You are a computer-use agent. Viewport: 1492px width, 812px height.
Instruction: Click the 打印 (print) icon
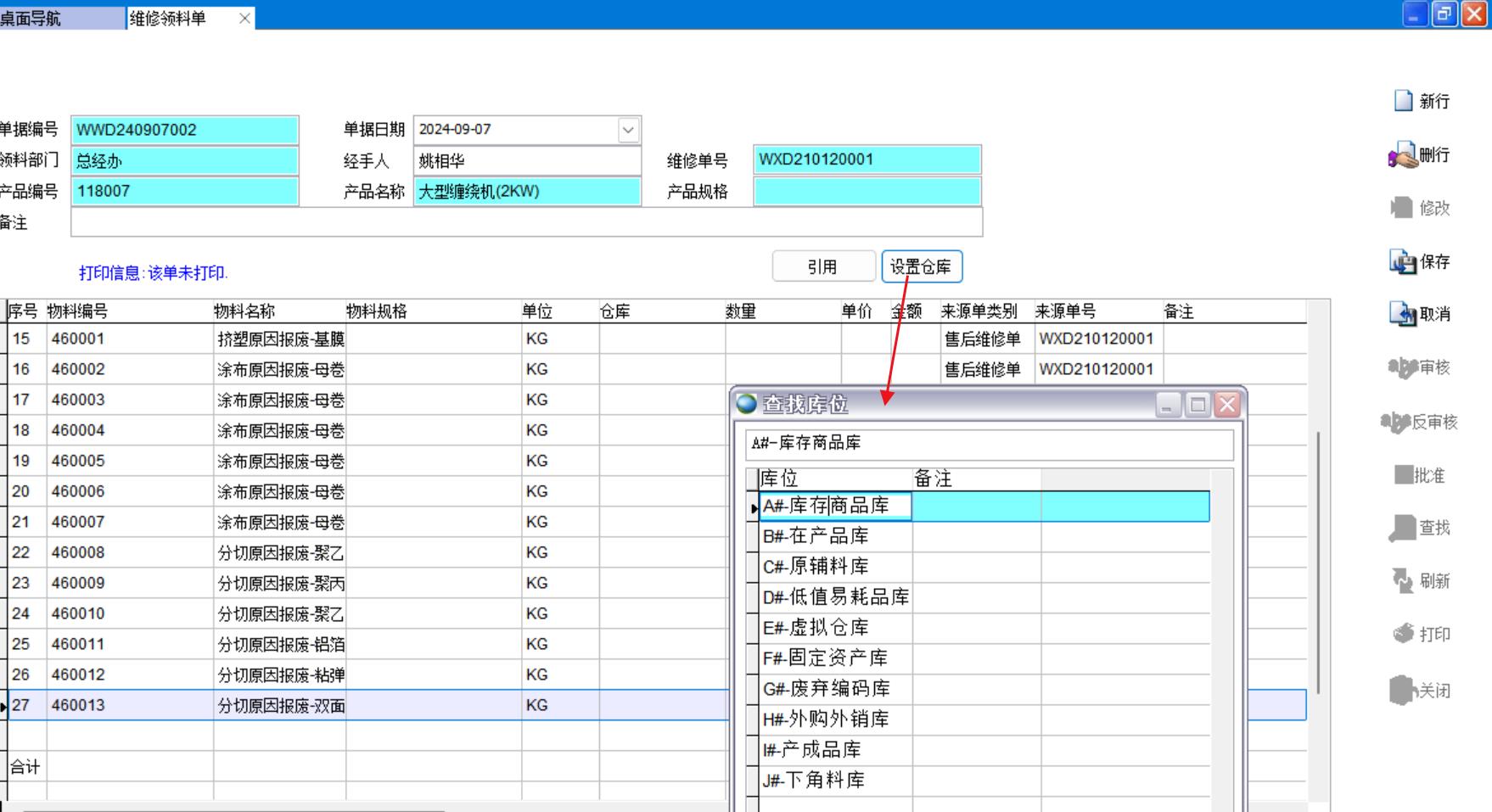1404,634
